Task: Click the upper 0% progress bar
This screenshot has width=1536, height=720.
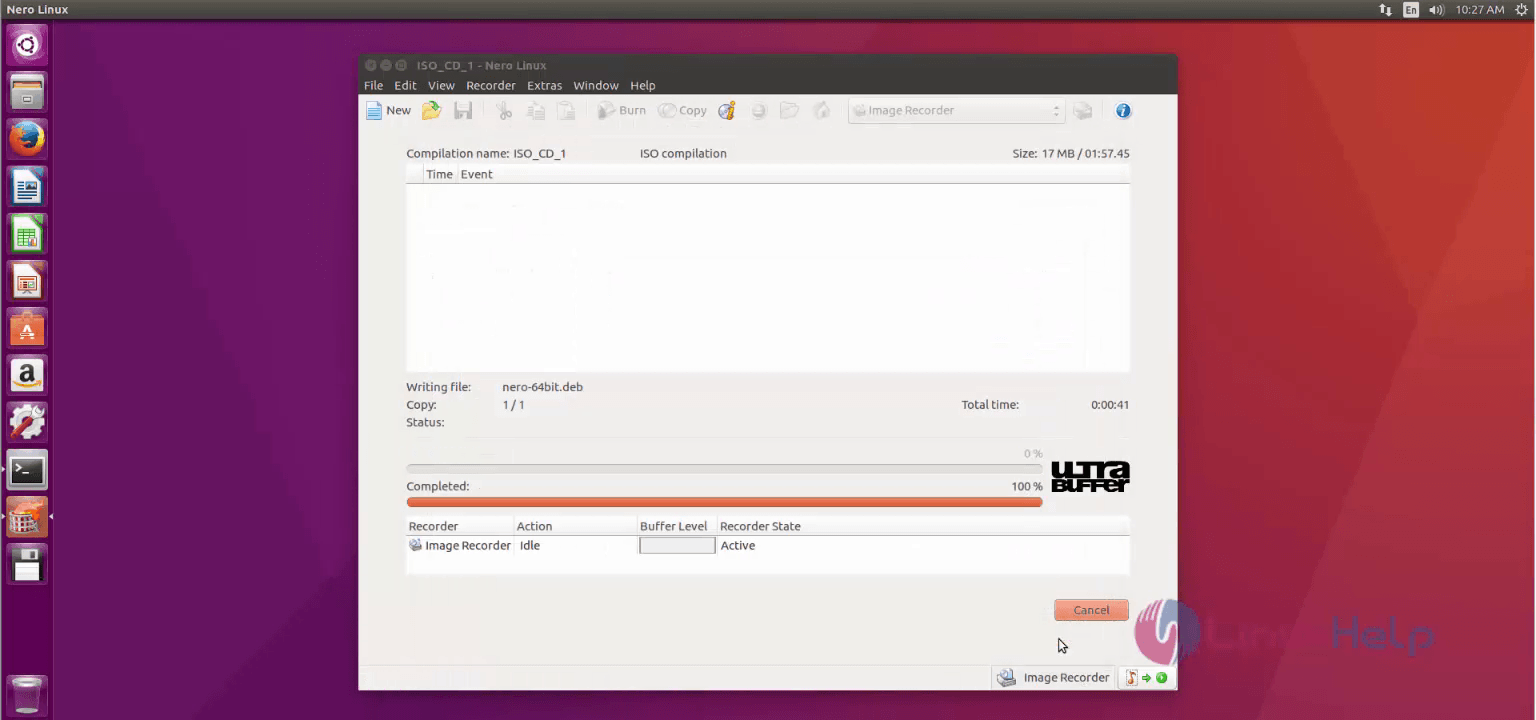Action: coord(724,468)
